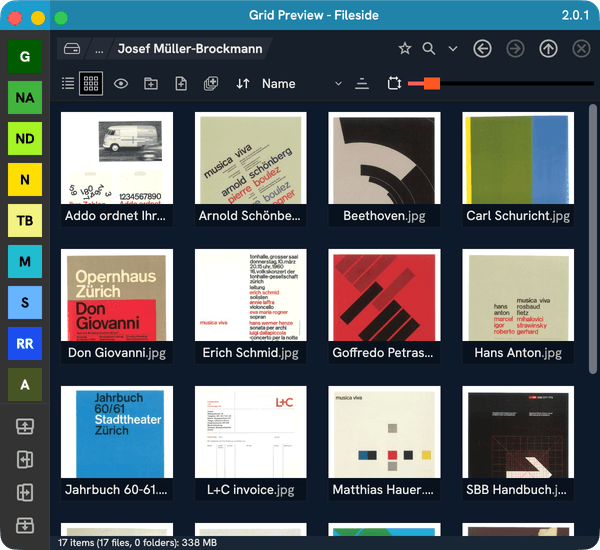The image size is (600, 550).
Task: Select the Carl Schuricht.jpg thumbnail
Action: (x=518, y=158)
